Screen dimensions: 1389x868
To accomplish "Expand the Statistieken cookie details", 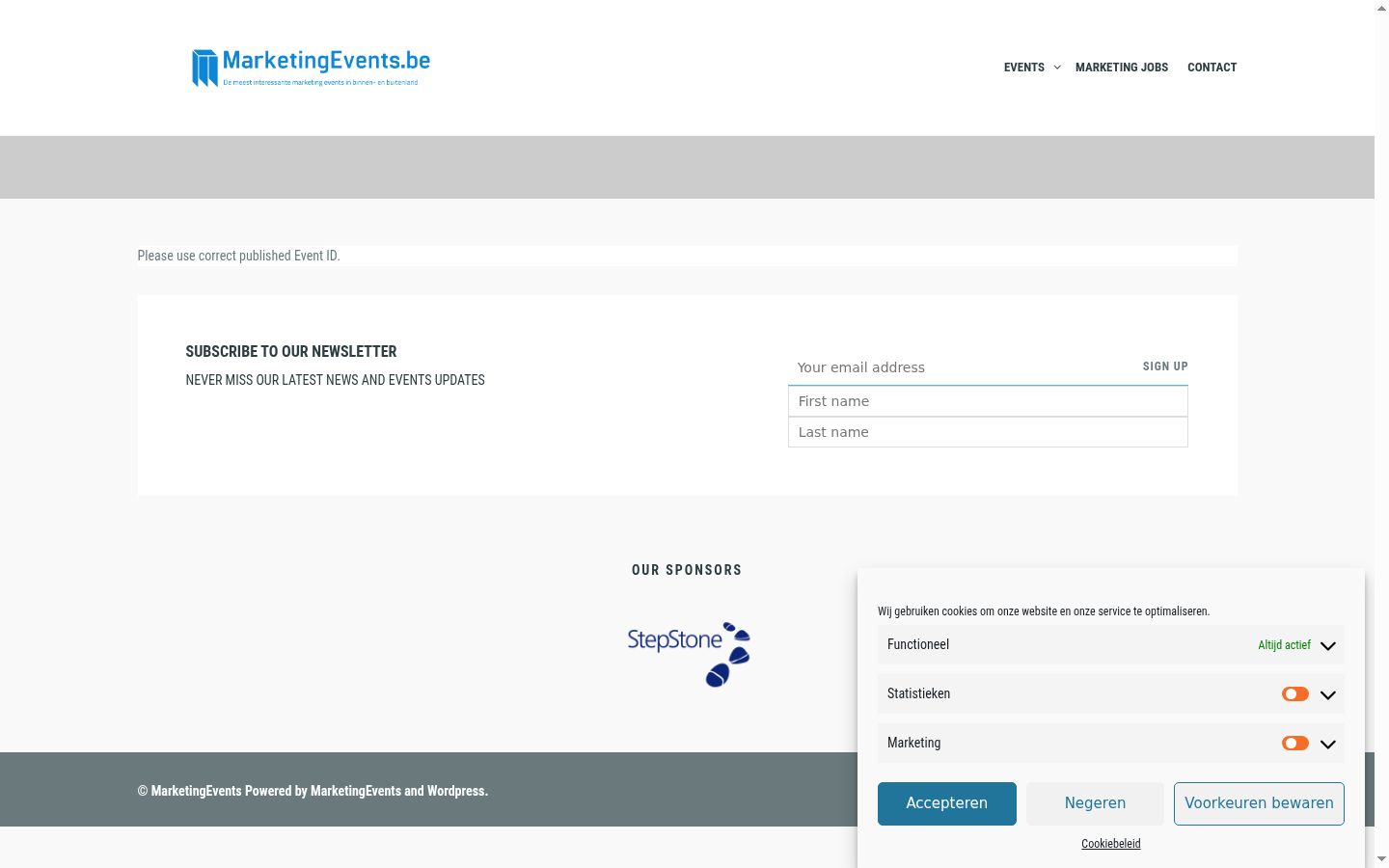I will [1328, 694].
